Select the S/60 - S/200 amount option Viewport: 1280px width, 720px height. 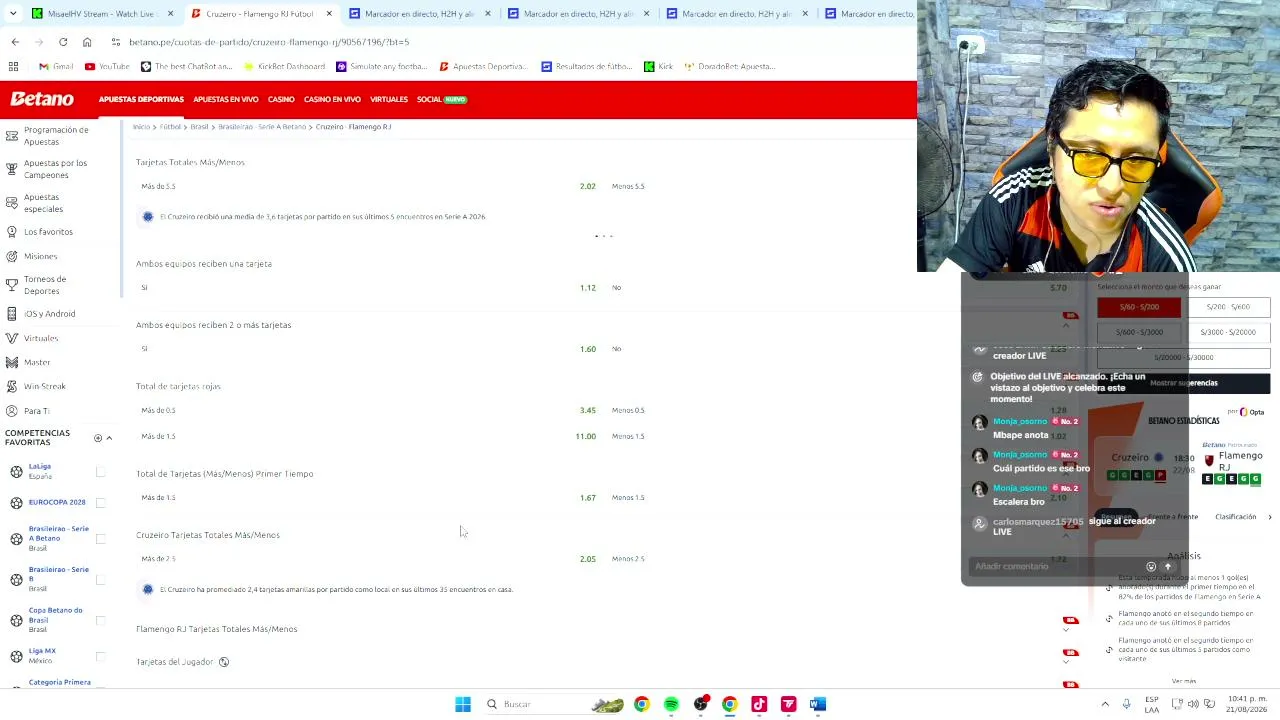point(1139,307)
